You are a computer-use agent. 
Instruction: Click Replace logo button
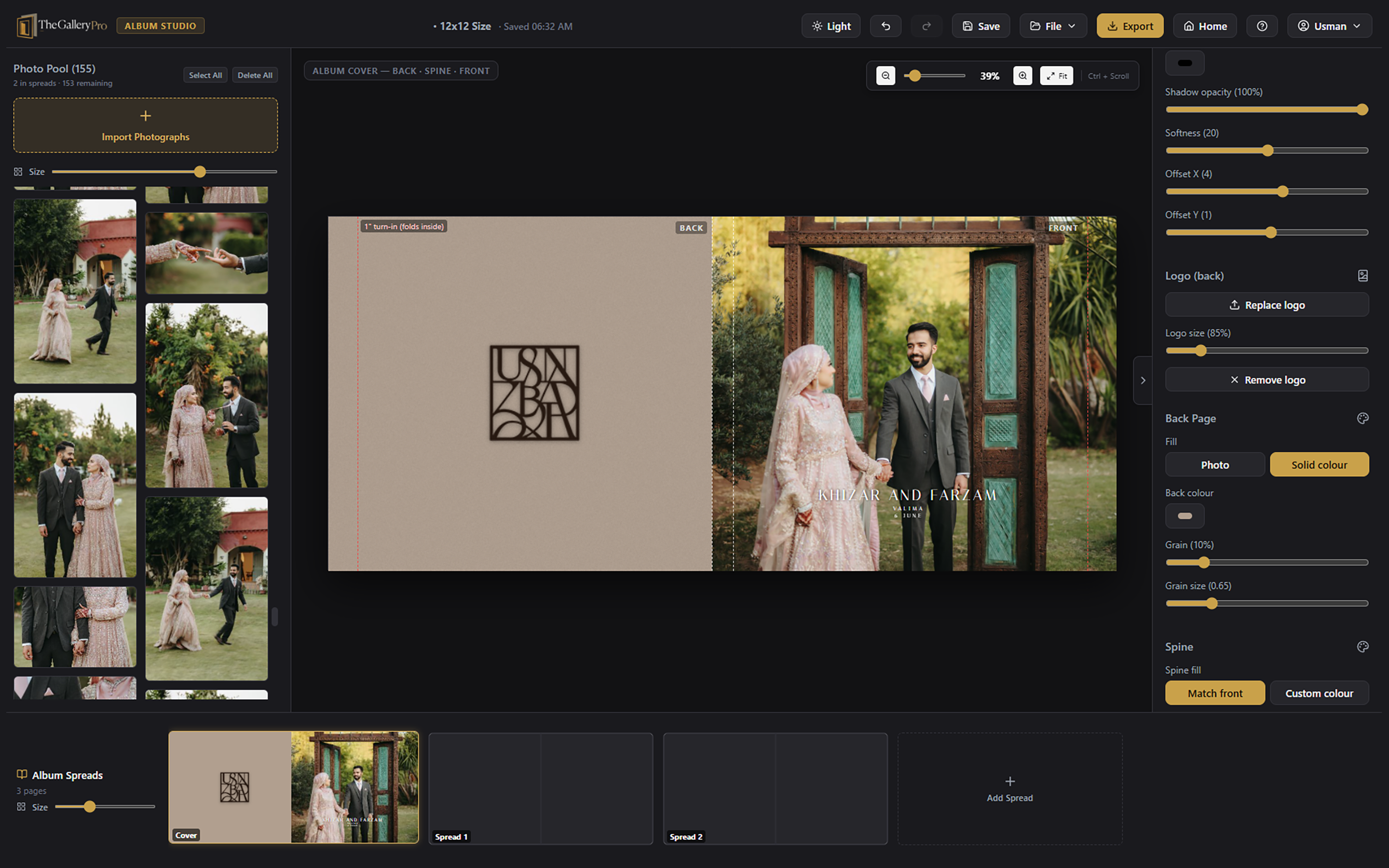tap(1267, 305)
